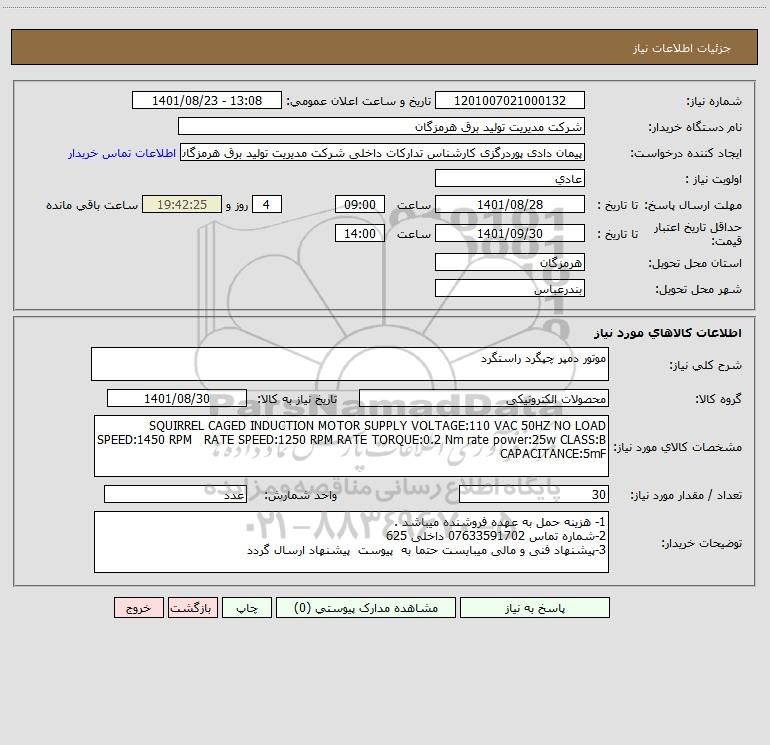770x745 pixels.
Task: Click the label ساعت باقی مانده
Action: [92, 205]
